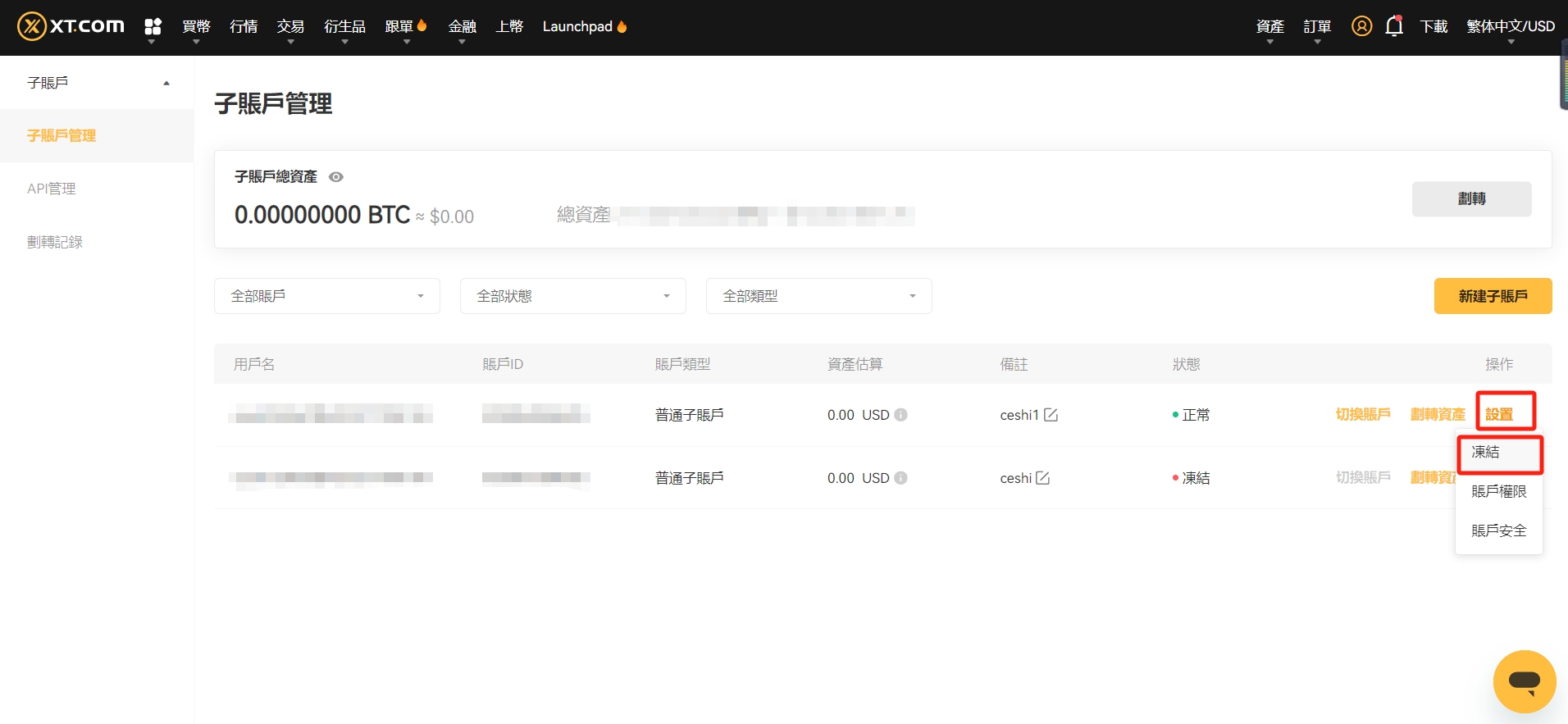The height and width of the screenshot is (724, 1568).
Task: Open the 金融 menu
Action: [x=462, y=26]
